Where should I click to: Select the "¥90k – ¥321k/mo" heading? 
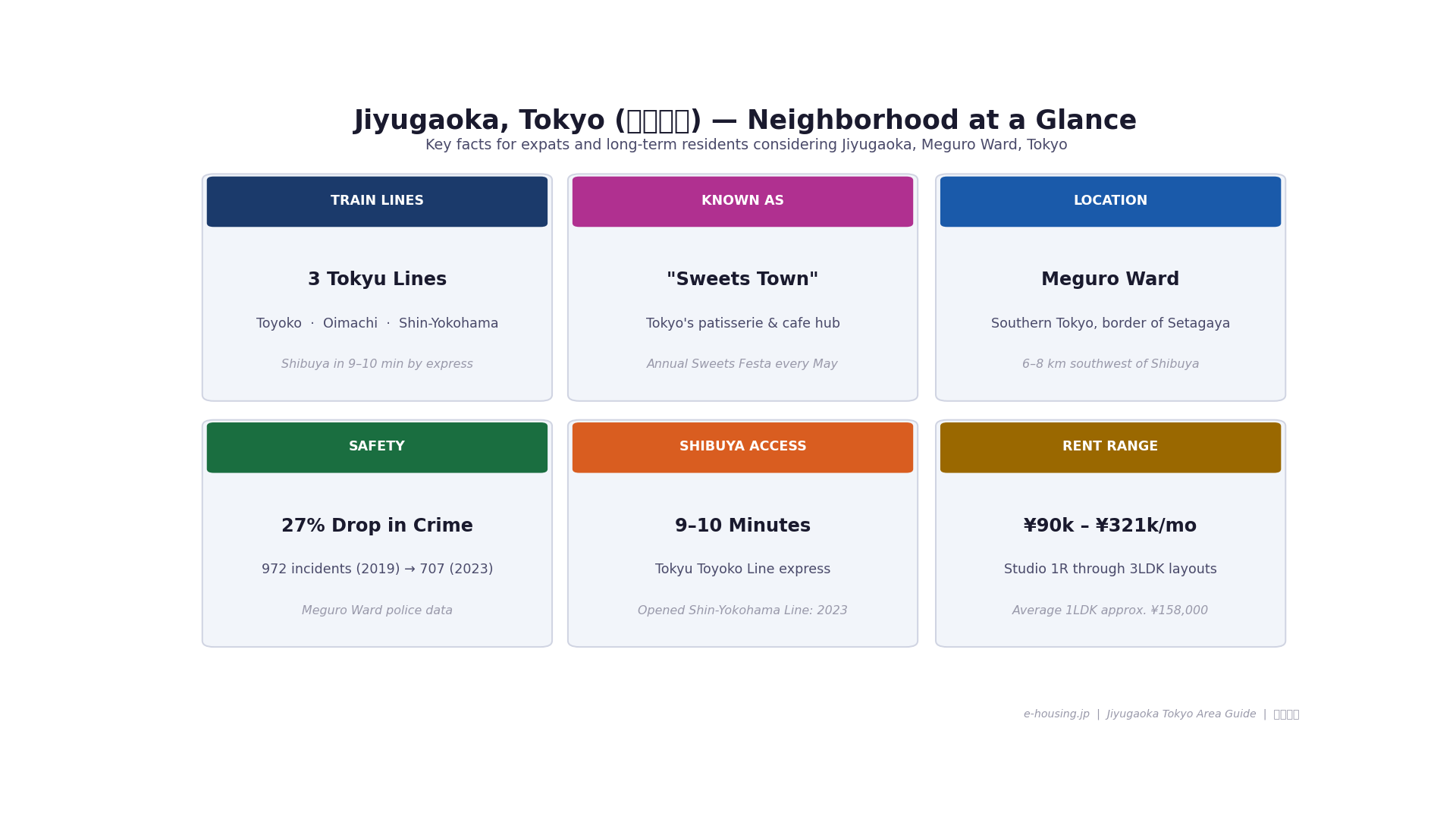[1110, 526]
